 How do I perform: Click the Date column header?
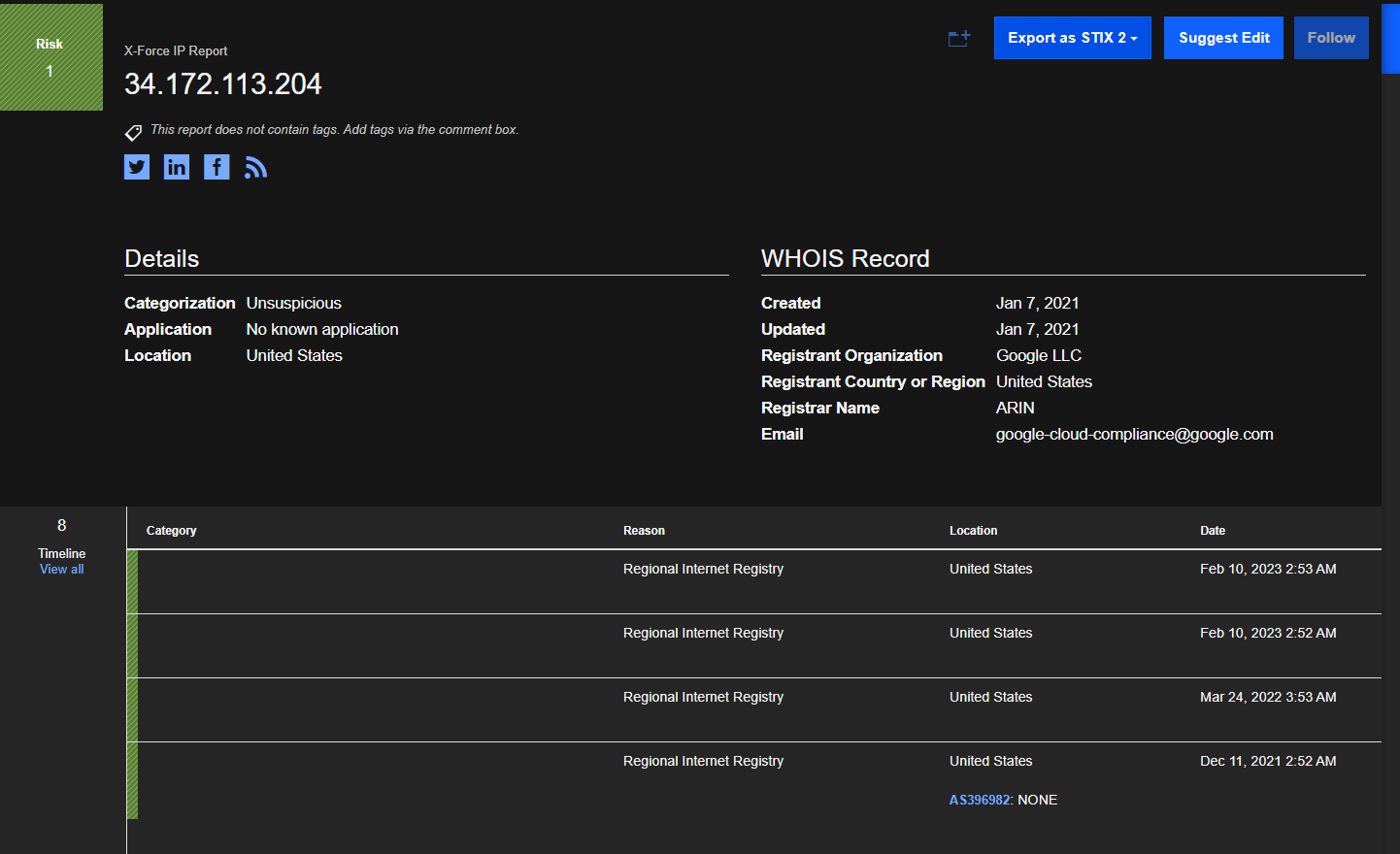1213,531
